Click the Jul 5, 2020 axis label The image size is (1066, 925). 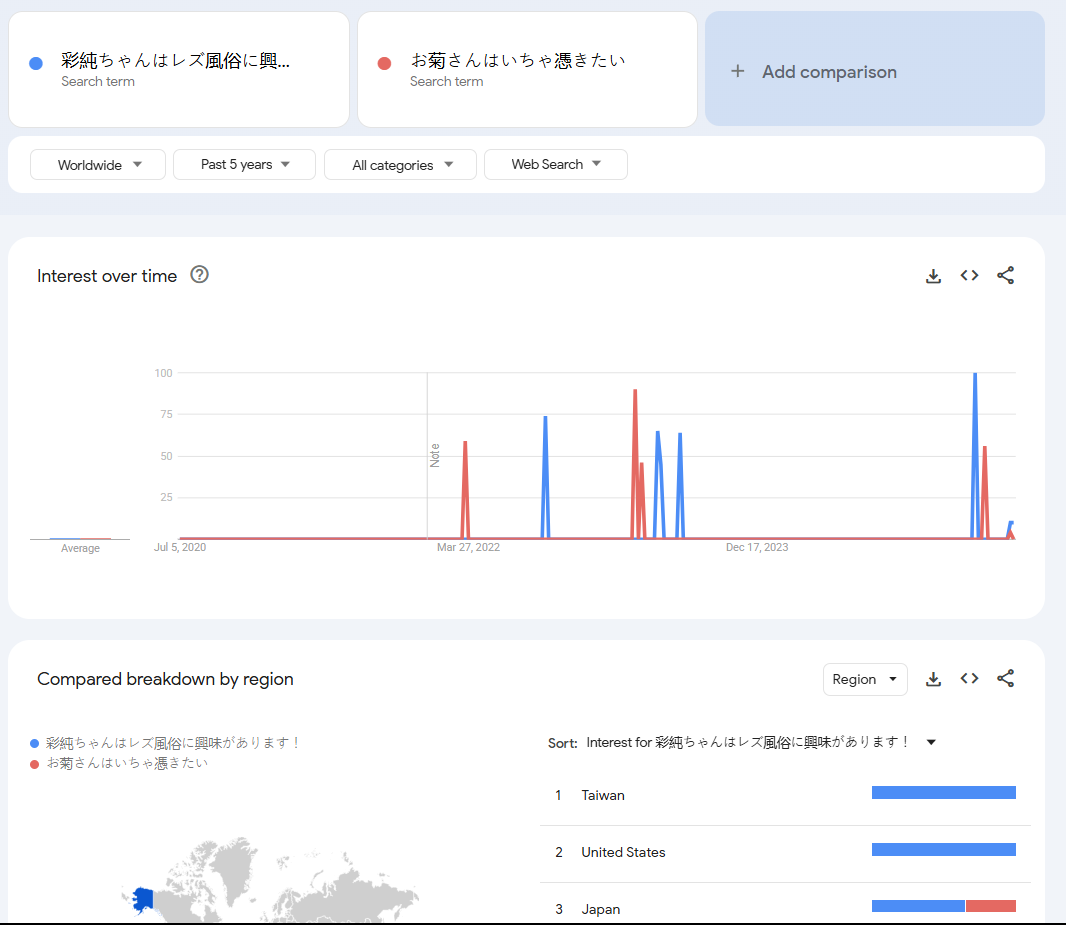[179, 547]
